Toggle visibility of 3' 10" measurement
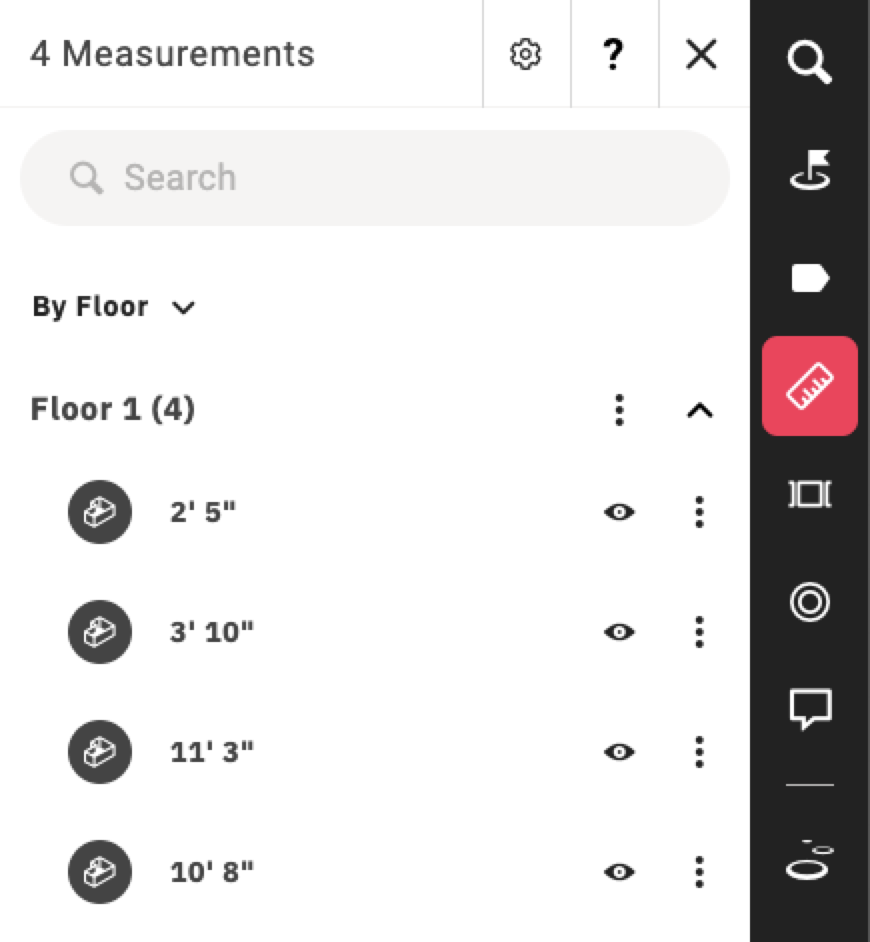 click(x=619, y=632)
